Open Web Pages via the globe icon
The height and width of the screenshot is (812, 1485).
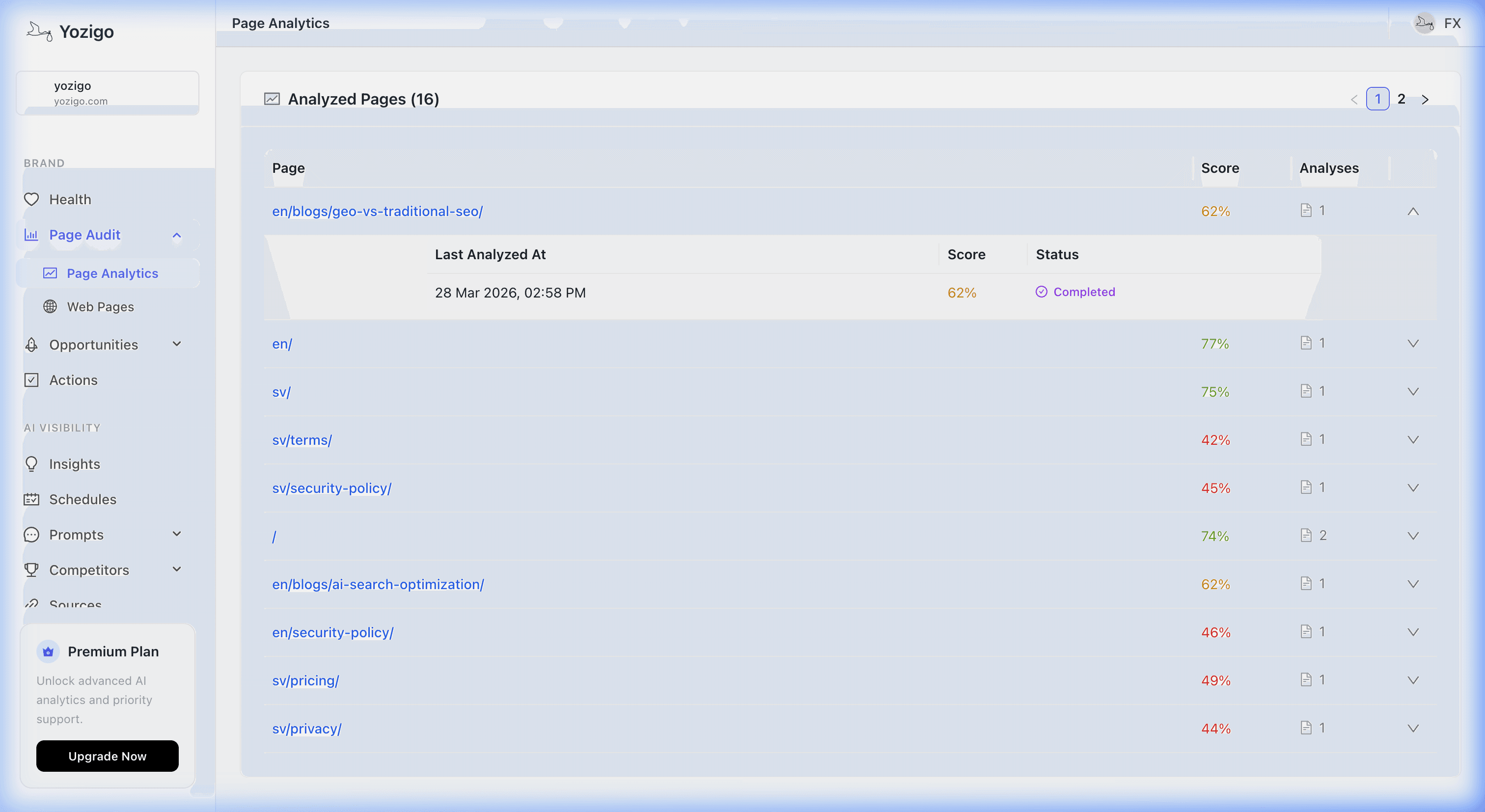click(51, 307)
